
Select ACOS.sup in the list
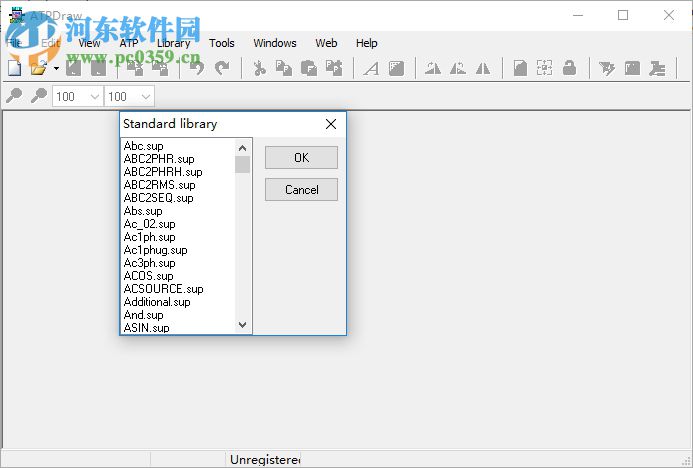pos(148,276)
